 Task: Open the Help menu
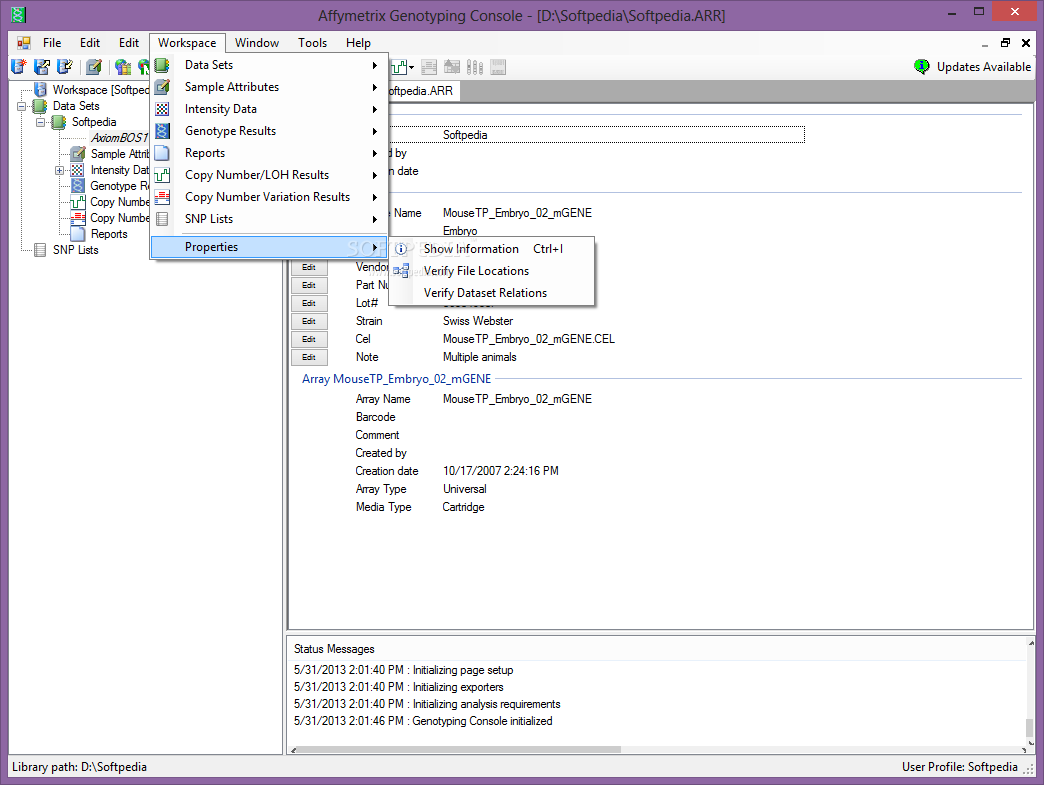pyautogui.click(x=358, y=43)
